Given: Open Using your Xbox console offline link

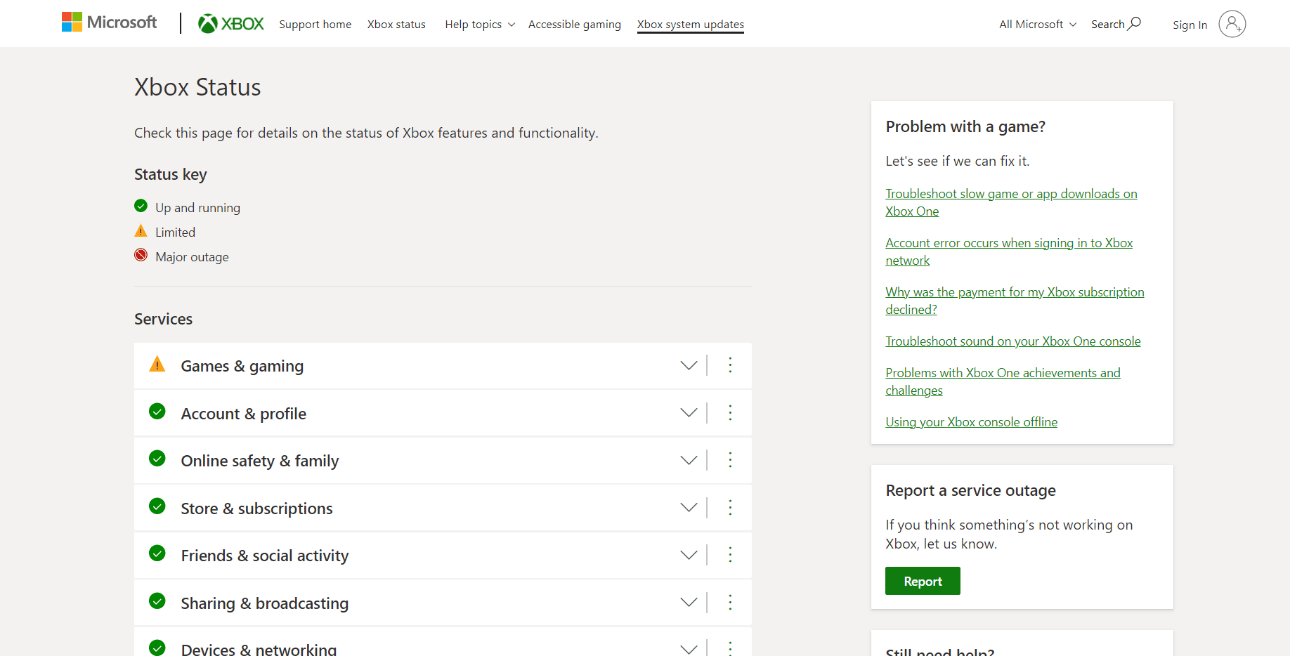Looking at the screenshot, I should (x=971, y=422).
